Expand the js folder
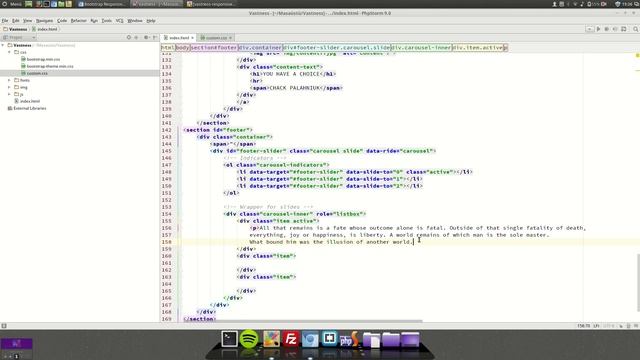The image size is (640, 360). 9,94
